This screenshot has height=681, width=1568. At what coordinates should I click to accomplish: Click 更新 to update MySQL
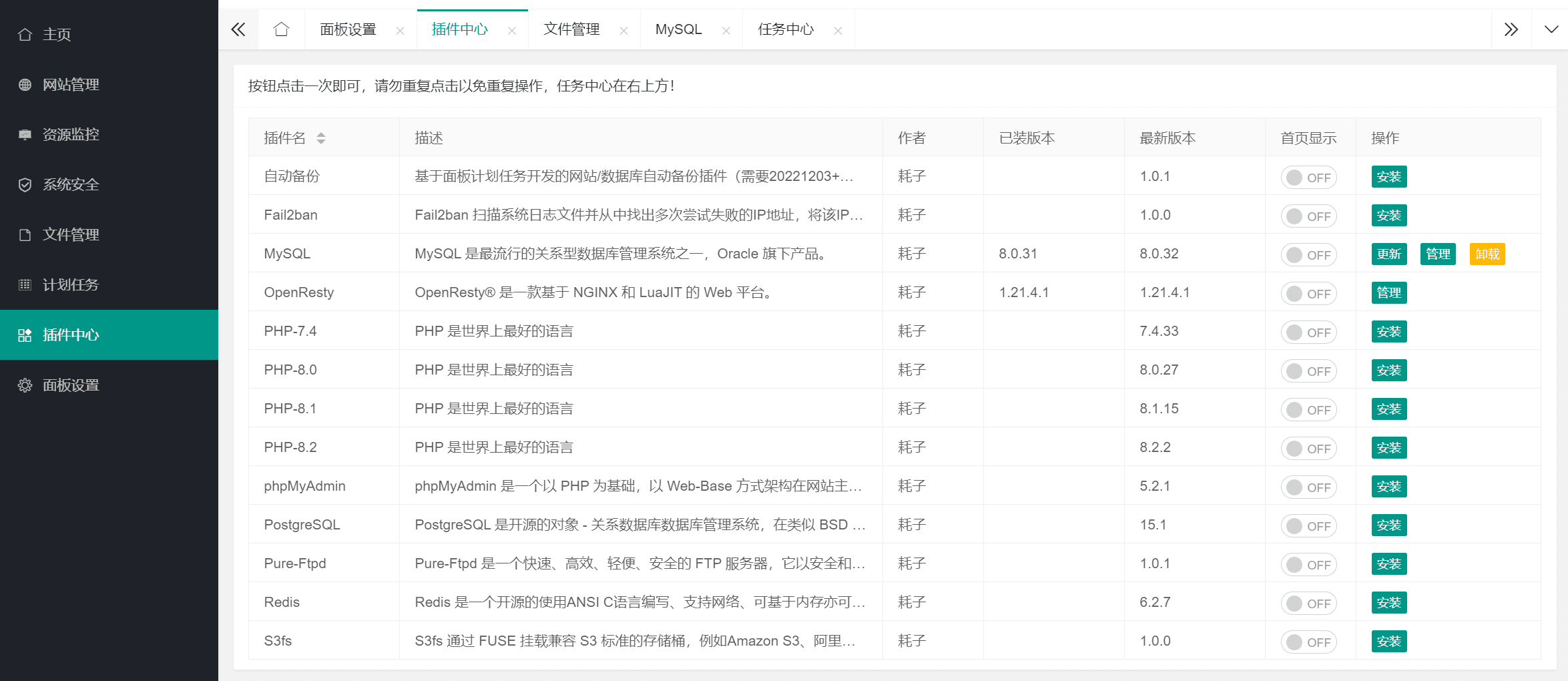point(1388,254)
